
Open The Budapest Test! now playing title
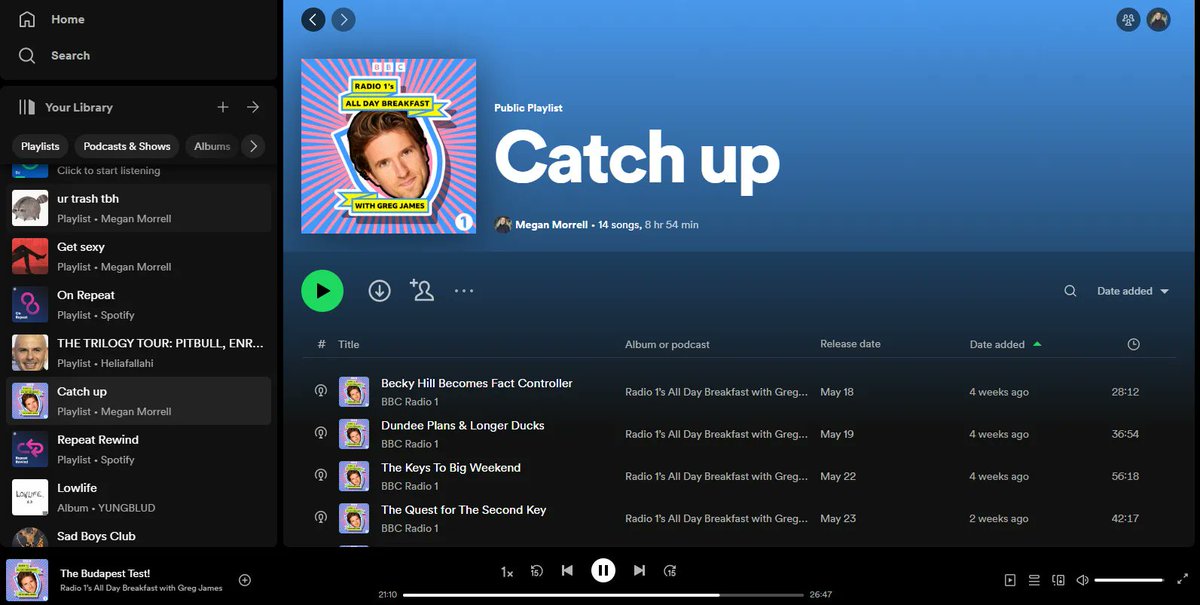coord(105,573)
